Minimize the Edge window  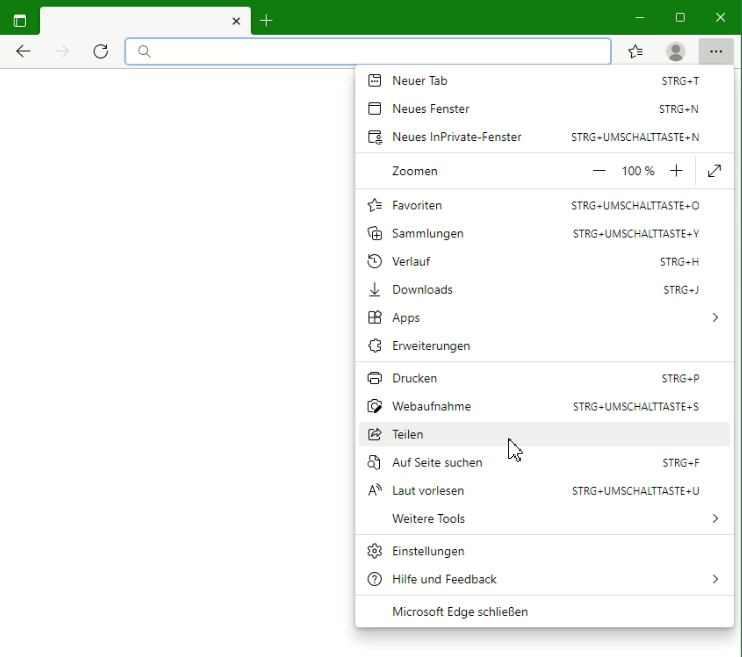pos(640,18)
